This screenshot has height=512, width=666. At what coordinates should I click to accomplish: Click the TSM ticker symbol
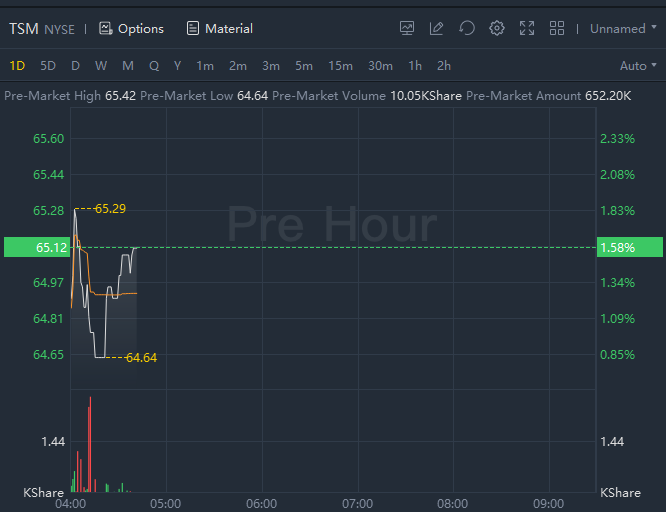tap(24, 28)
